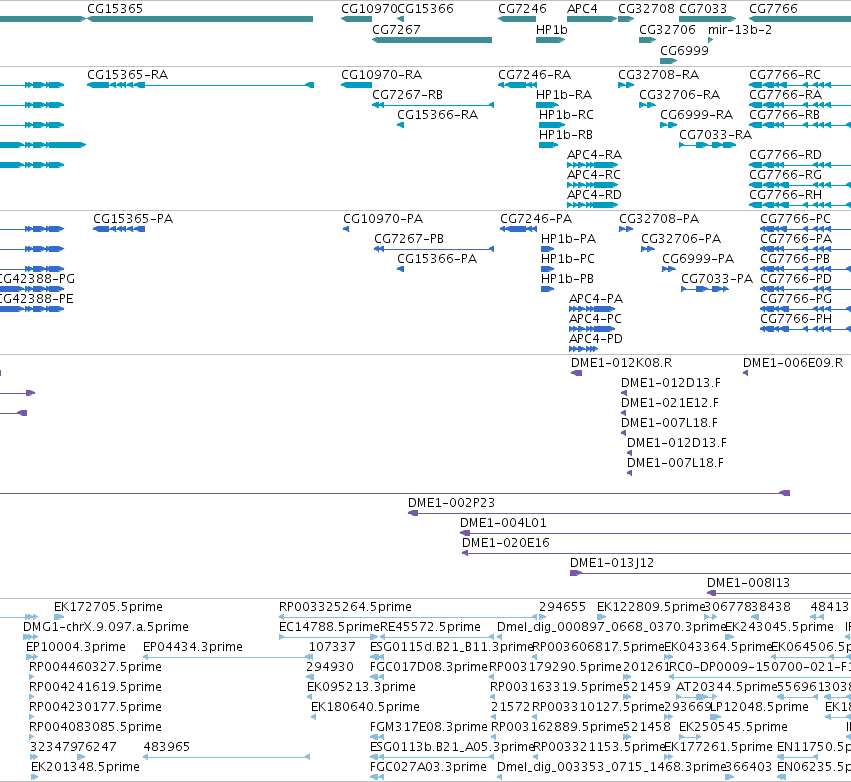Click the CG7267-RB transcript label
The image size is (851, 782).
tap(408, 95)
